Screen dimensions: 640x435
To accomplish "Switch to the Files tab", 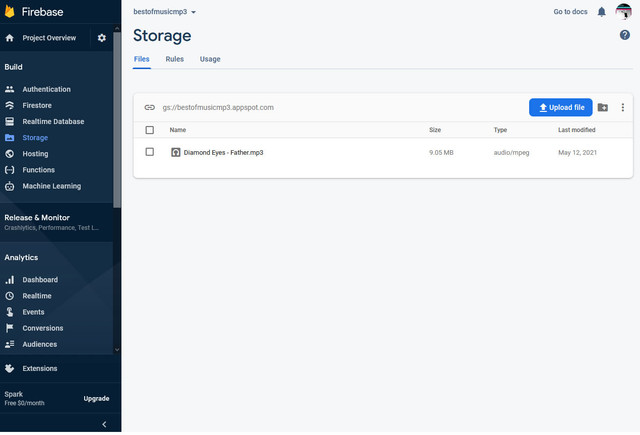I will (x=142, y=59).
